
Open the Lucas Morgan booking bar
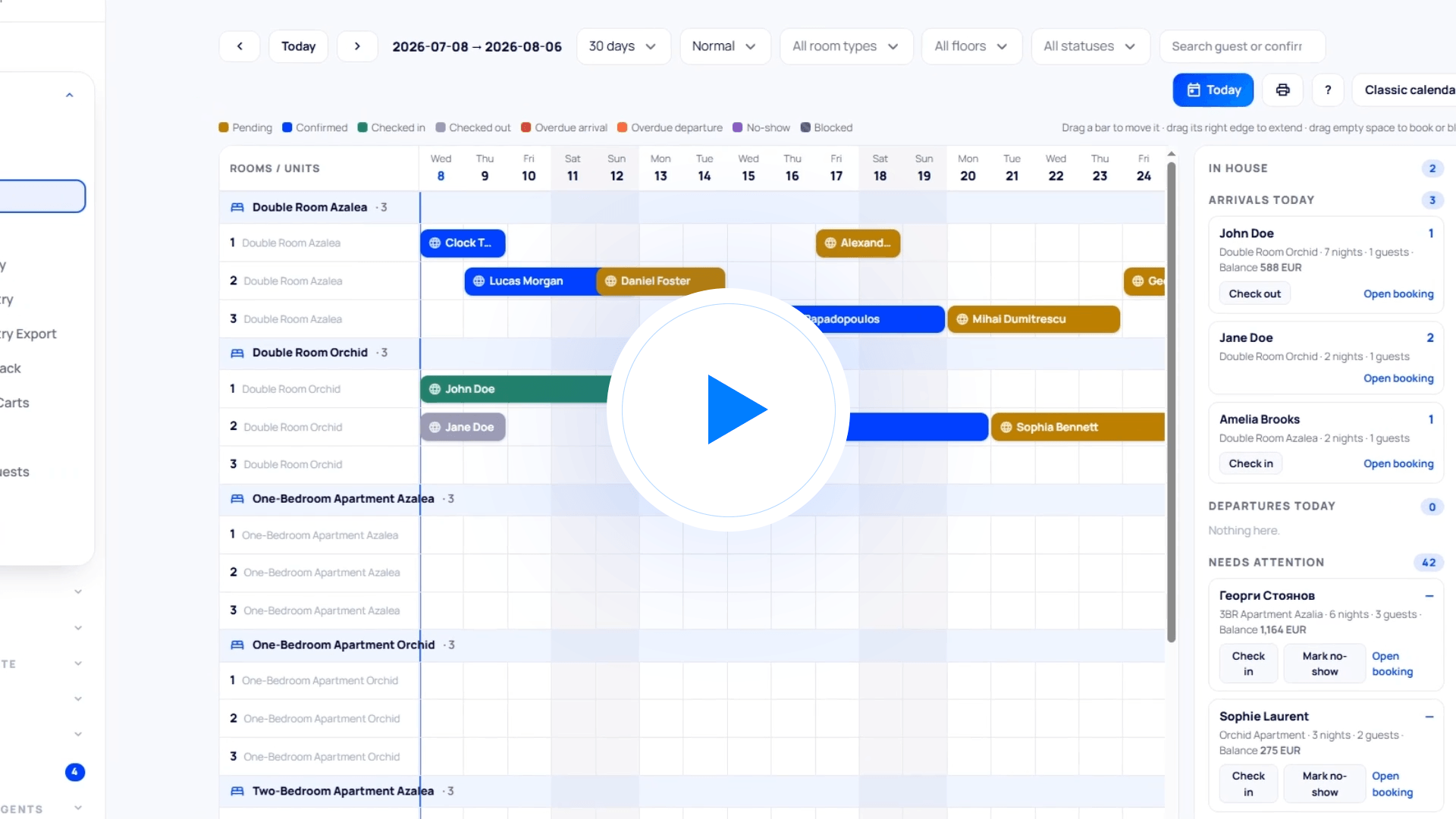point(531,281)
